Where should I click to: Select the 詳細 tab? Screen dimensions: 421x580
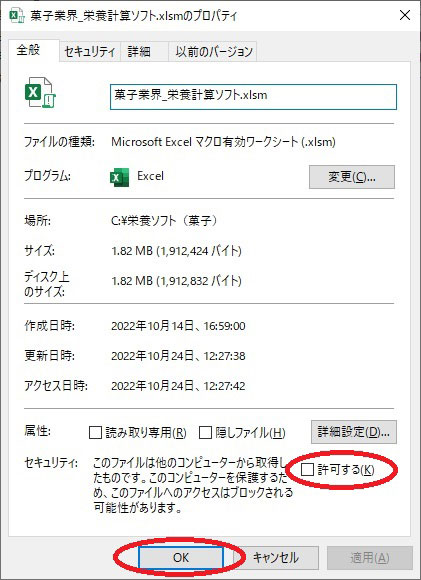[x=139, y=51]
